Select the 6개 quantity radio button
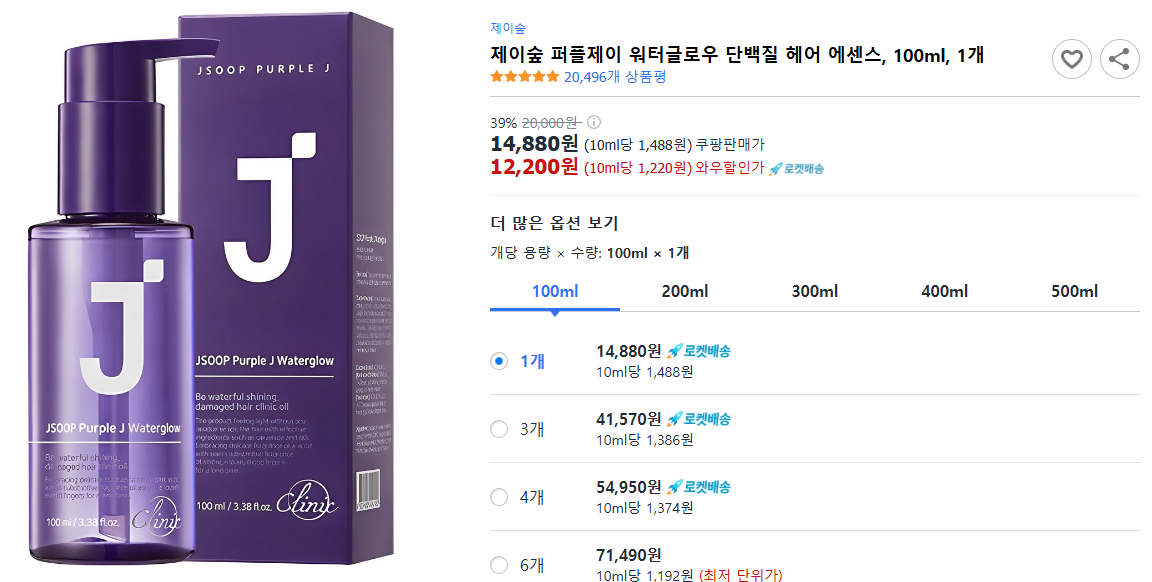Image resolution: width=1152 pixels, height=582 pixels. [x=499, y=565]
